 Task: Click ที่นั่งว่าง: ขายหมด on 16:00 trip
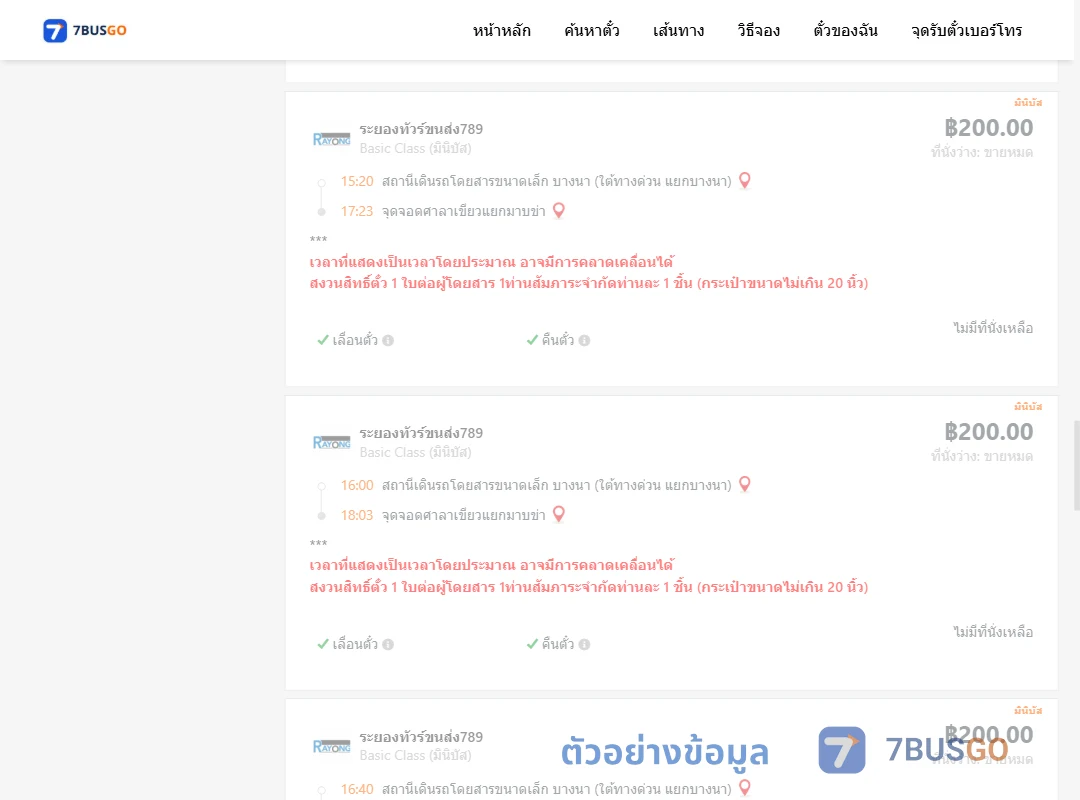(x=982, y=456)
